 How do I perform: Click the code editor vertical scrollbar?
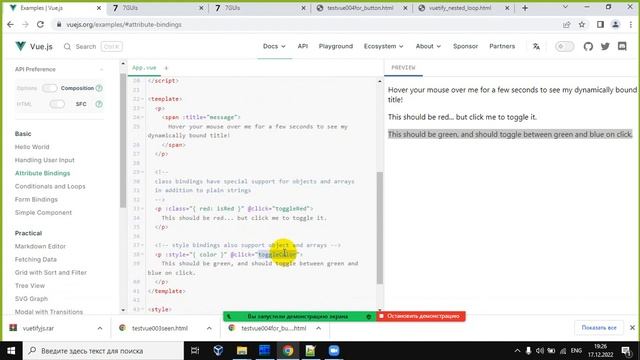click(380, 228)
